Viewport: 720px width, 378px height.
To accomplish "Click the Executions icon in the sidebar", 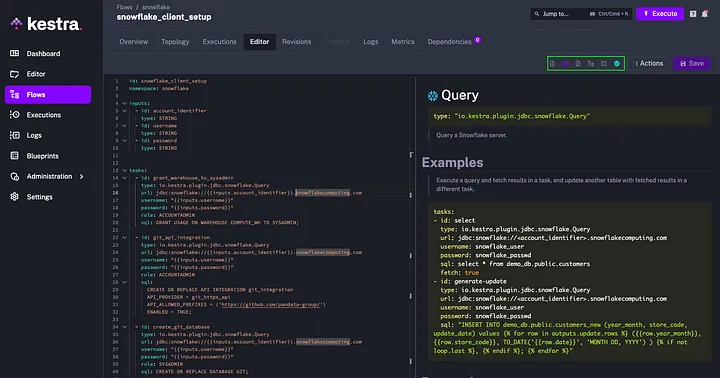I will [15, 115].
